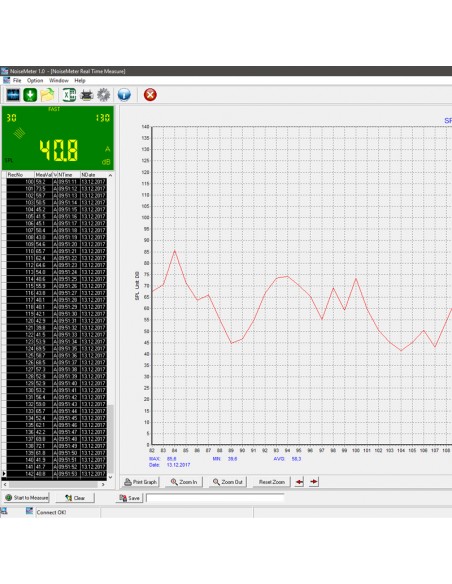The width and height of the screenshot is (452, 584).
Task: Open file with the folder icon
Action: point(47,95)
